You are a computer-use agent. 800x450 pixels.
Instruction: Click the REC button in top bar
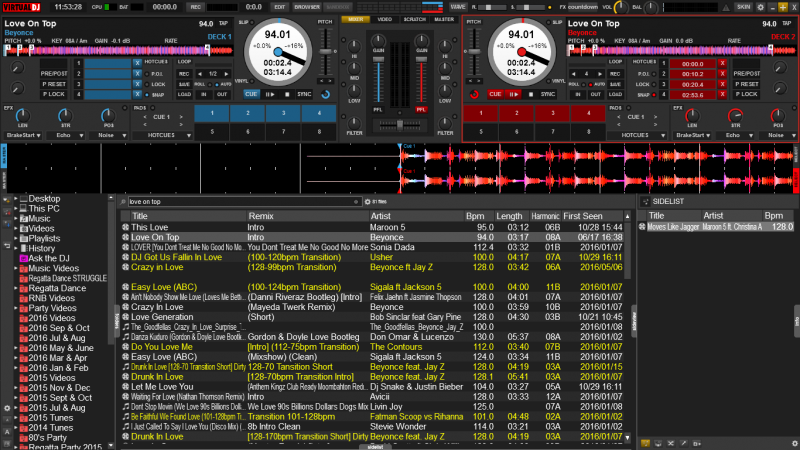[x=195, y=7]
